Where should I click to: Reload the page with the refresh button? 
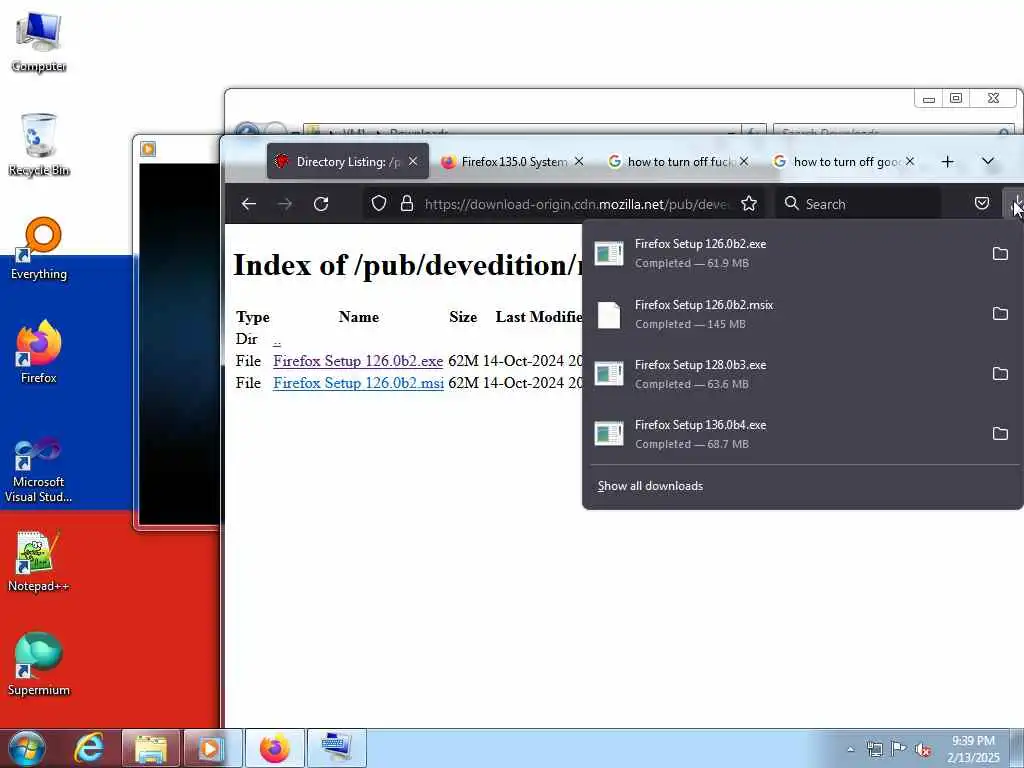321,204
